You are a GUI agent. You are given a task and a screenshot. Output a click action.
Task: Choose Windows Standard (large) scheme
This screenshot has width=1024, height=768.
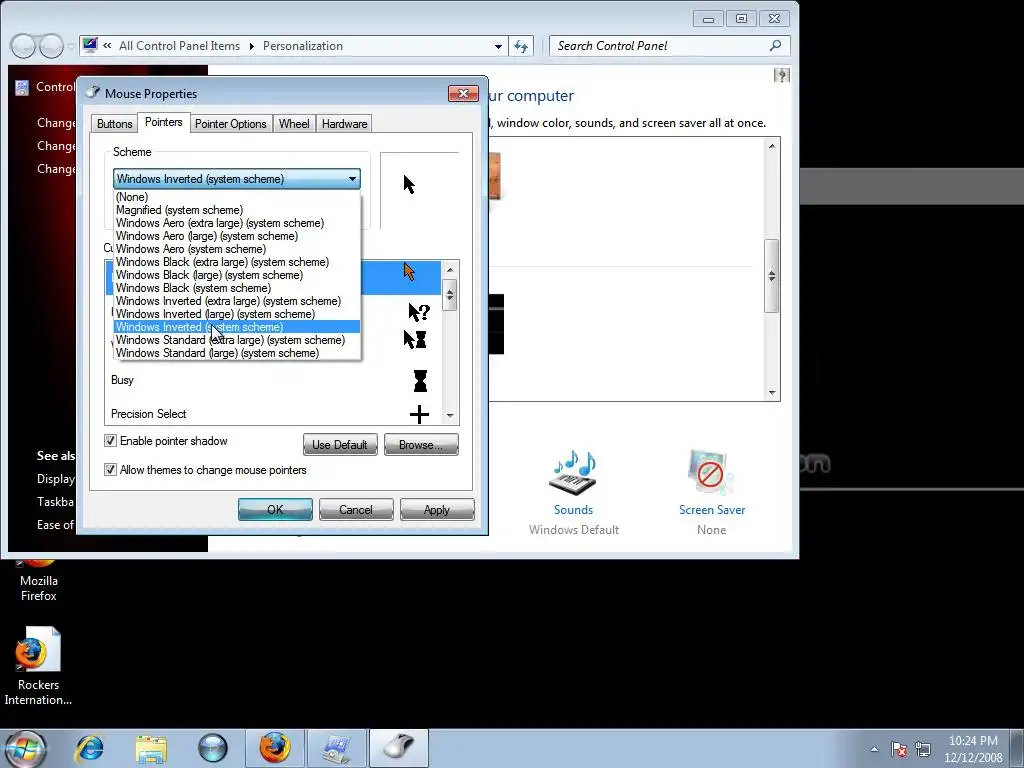click(x=237, y=353)
